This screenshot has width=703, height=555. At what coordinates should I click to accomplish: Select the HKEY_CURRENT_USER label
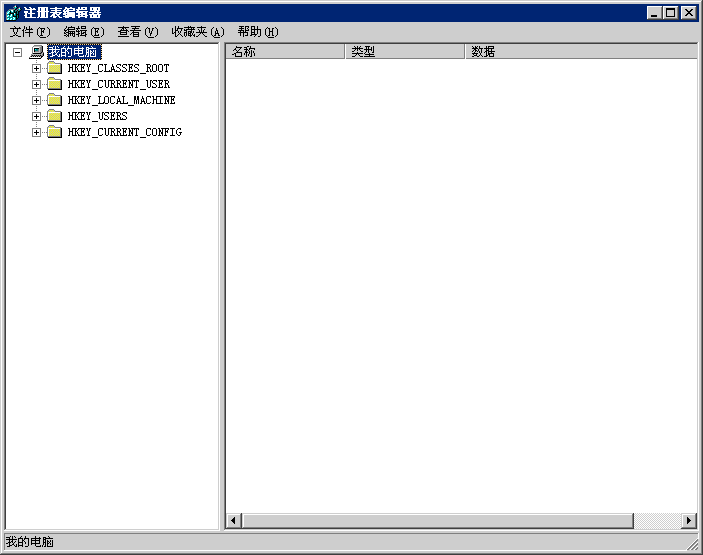pos(119,84)
